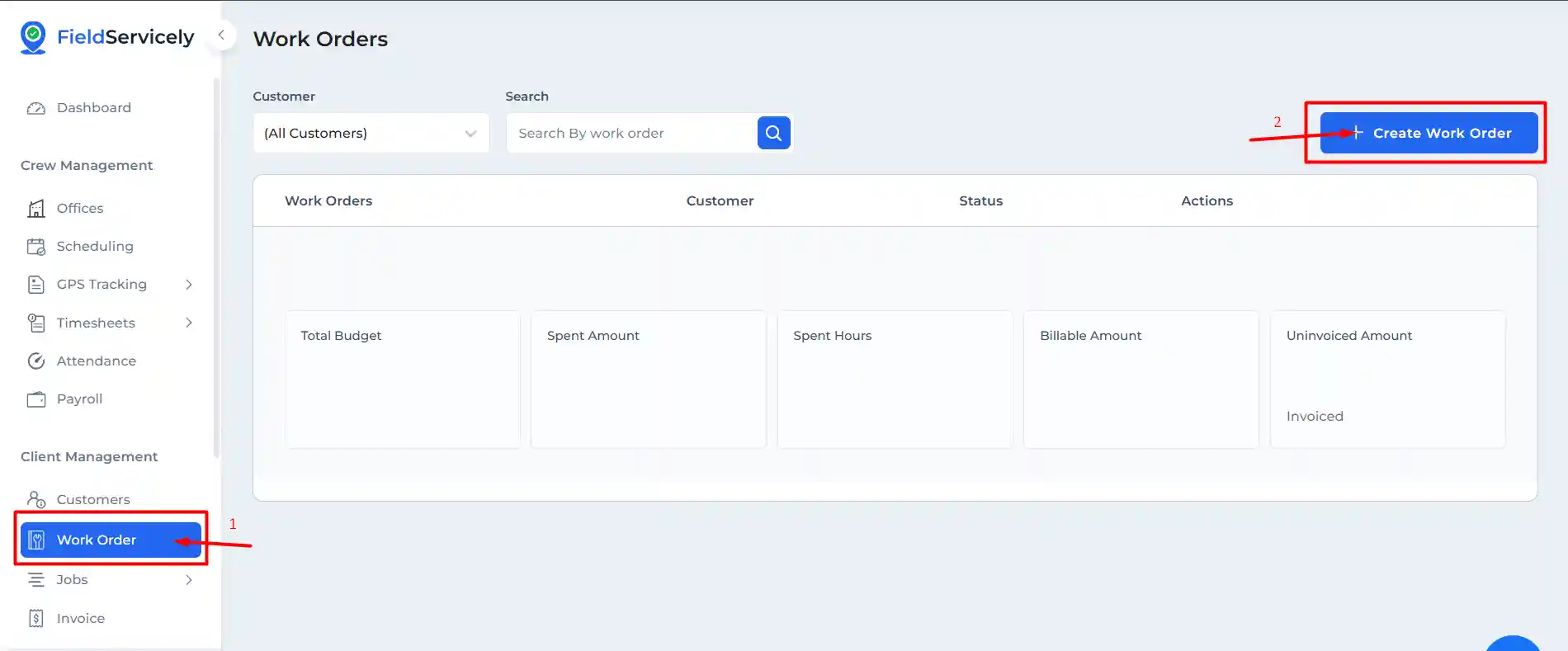Open the All Customers dropdown
Screen dimensions: 1568x651
coord(371,133)
